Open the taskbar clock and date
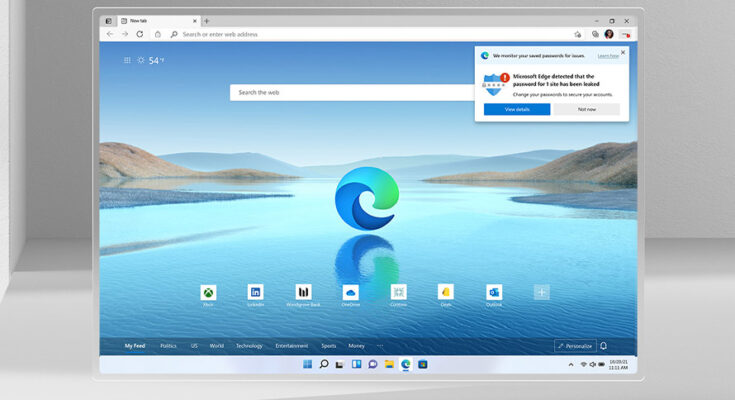735x400 pixels. tap(618, 365)
